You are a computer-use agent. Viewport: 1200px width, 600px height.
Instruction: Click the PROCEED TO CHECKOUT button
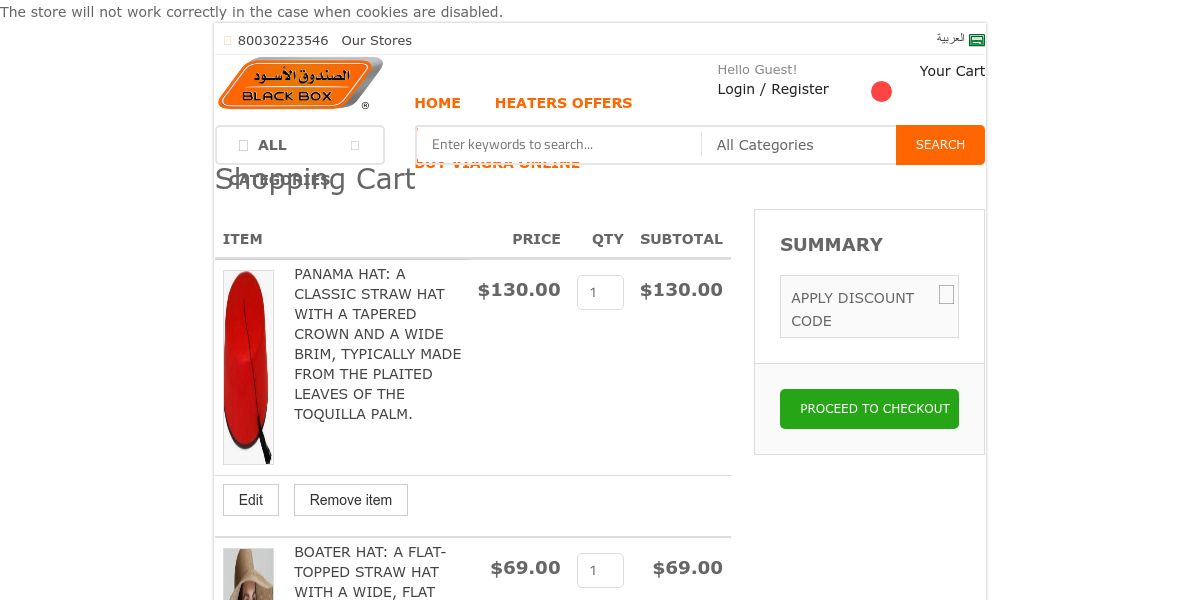[x=869, y=409]
